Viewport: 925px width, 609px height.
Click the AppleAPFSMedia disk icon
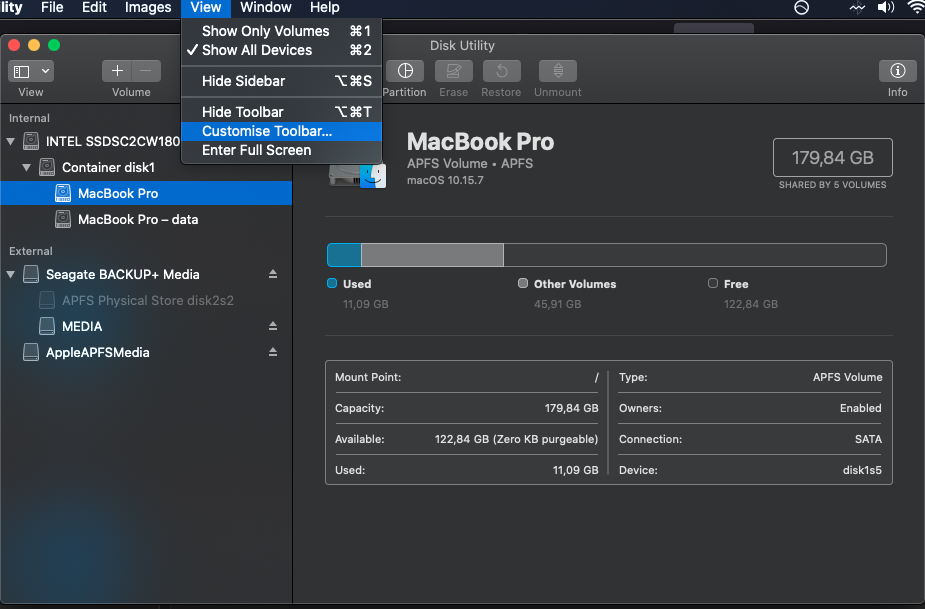pos(31,352)
